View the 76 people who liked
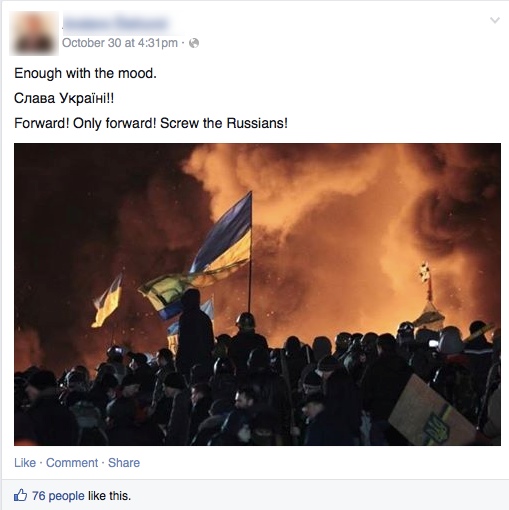This screenshot has width=509, height=510. point(58,496)
